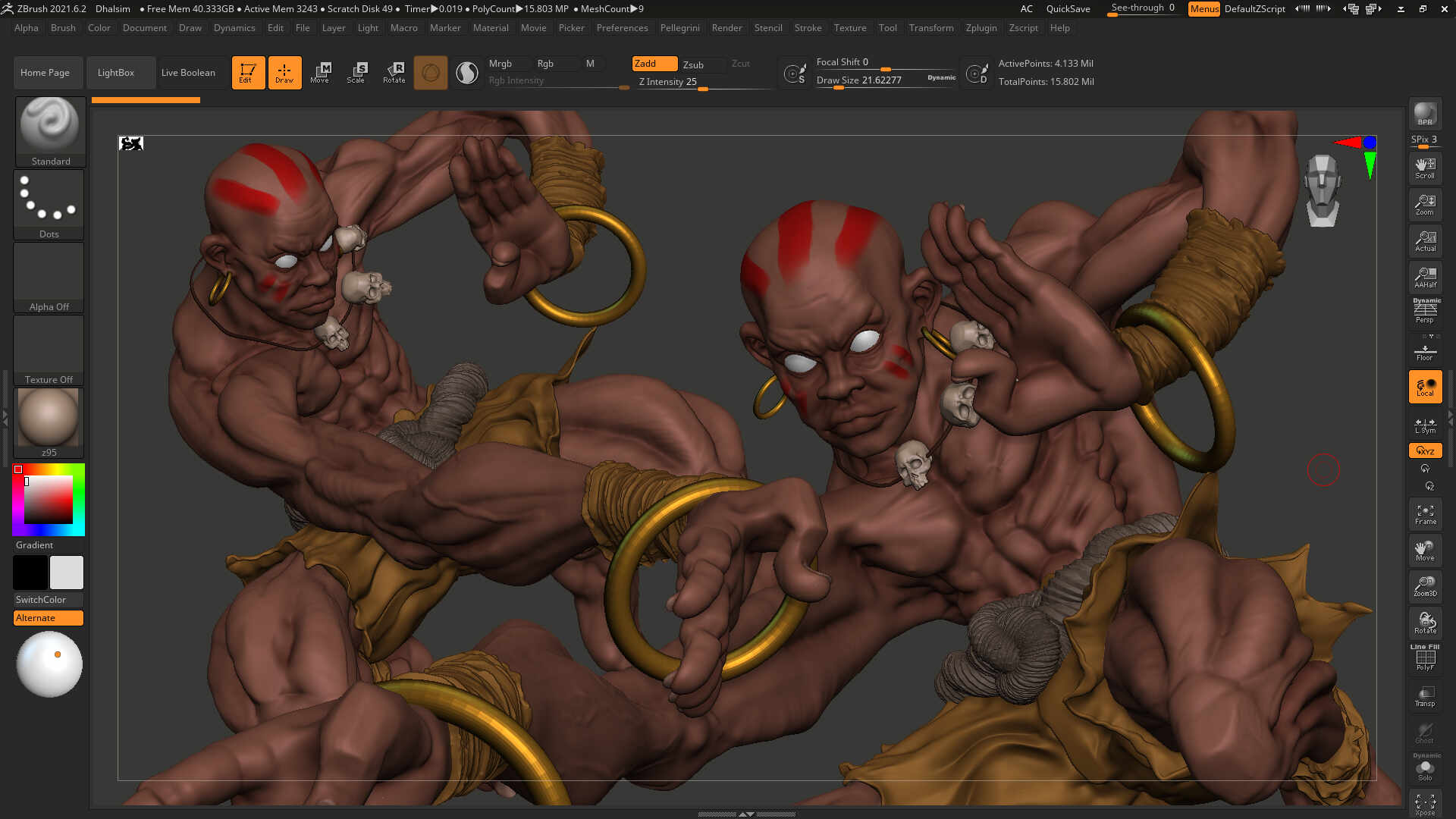Click the Xpose button
Image resolution: width=1456 pixels, height=819 pixels.
point(1425,804)
